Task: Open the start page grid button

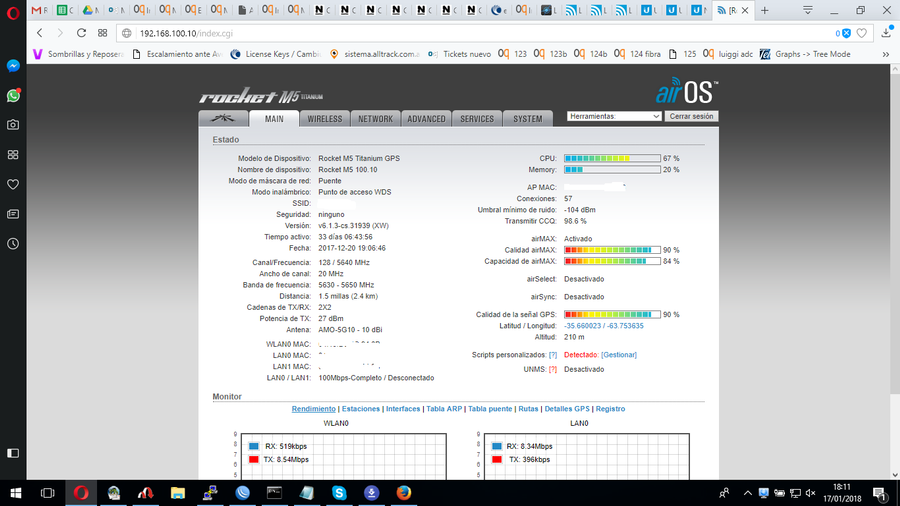Action: (103, 33)
